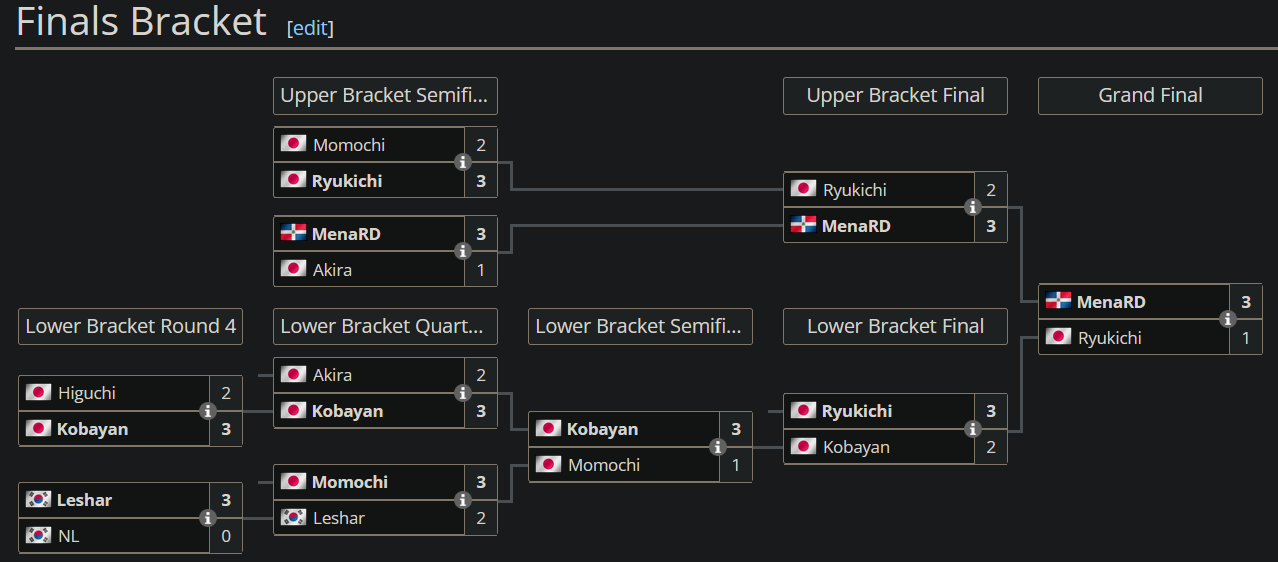This screenshot has width=1278, height=562.
Task: Open info for Kobayan vs Momochi semifinal
Action: [718, 447]
